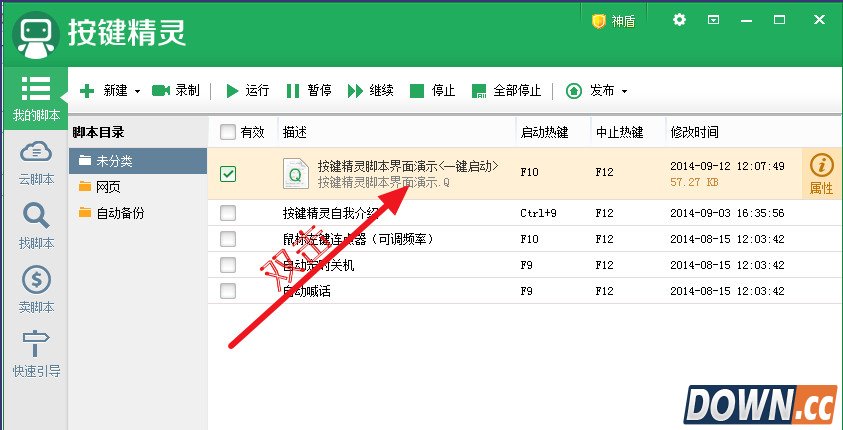843x430 pixels.
Task: Click the 脚本目录 panel heading
Action: point(98,132)
